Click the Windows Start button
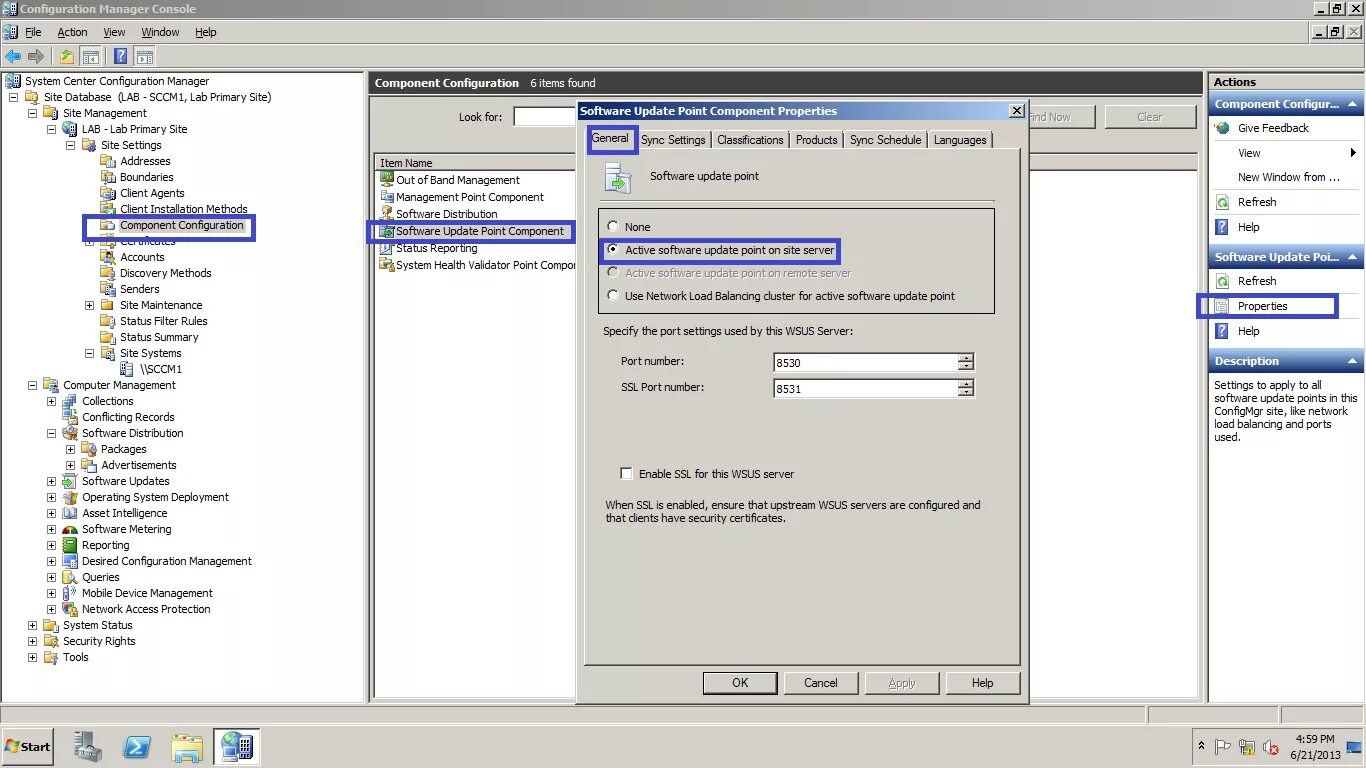 tap(28, 746)
